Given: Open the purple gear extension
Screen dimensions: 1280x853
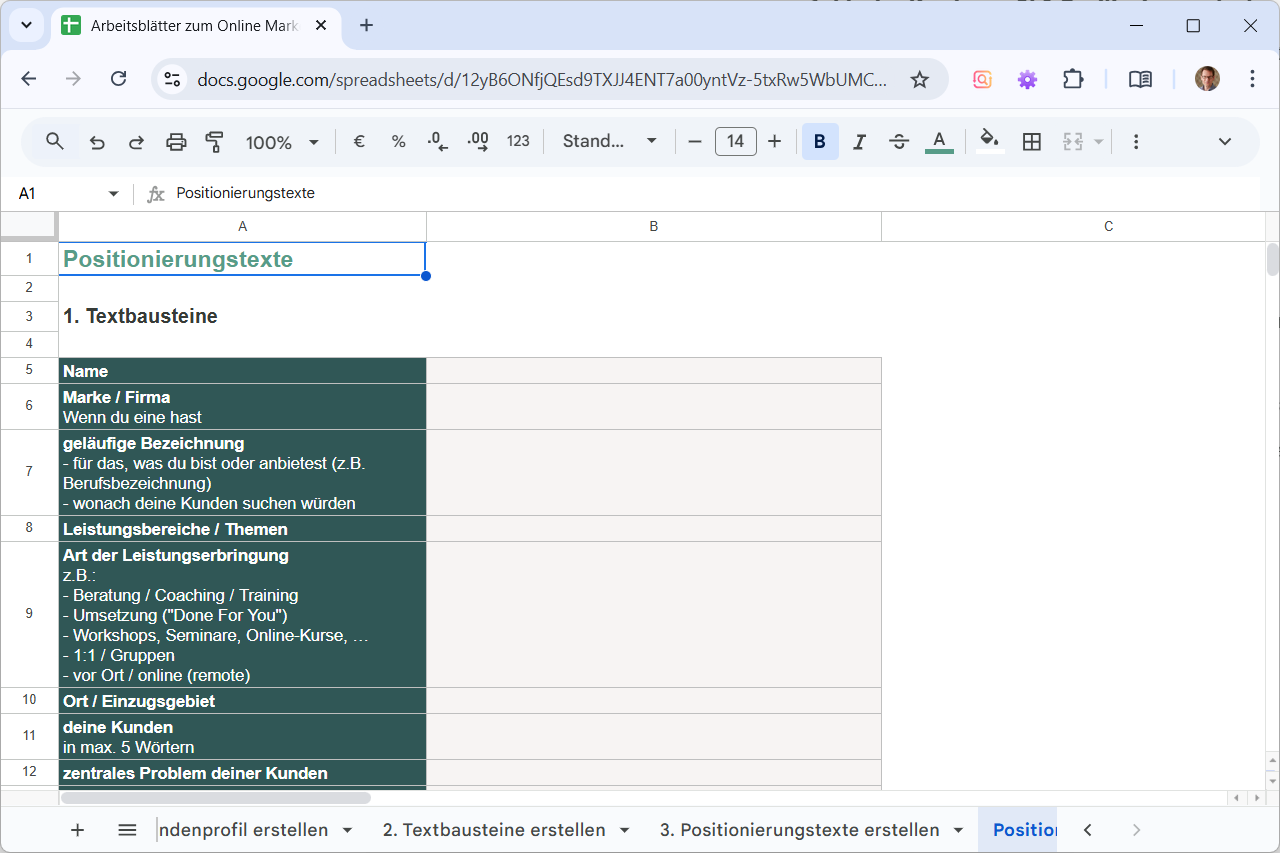Looking at the screenshot, I should coord(1028,79).
